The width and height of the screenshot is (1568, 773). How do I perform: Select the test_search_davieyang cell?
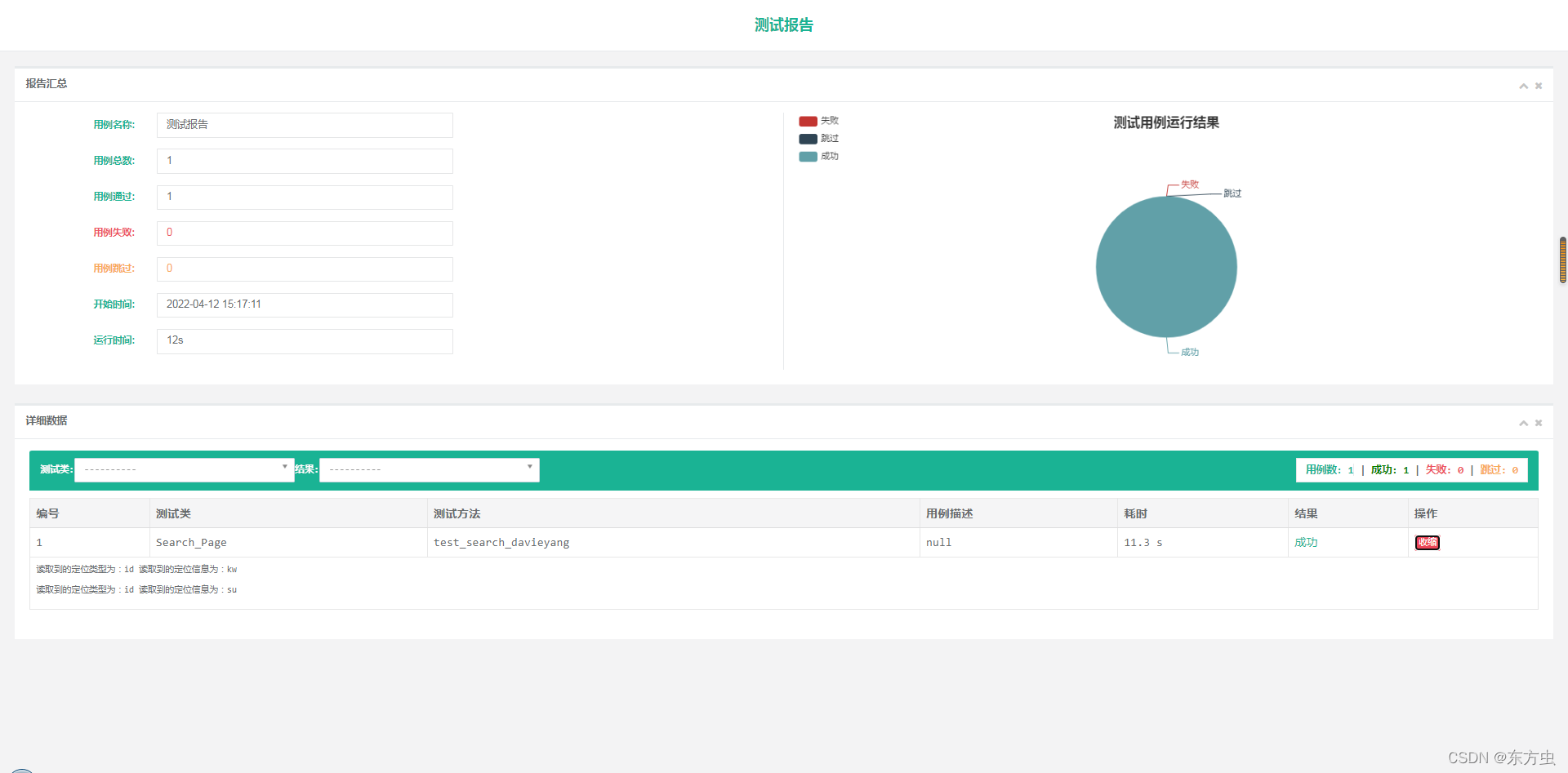tap(674, 543)
